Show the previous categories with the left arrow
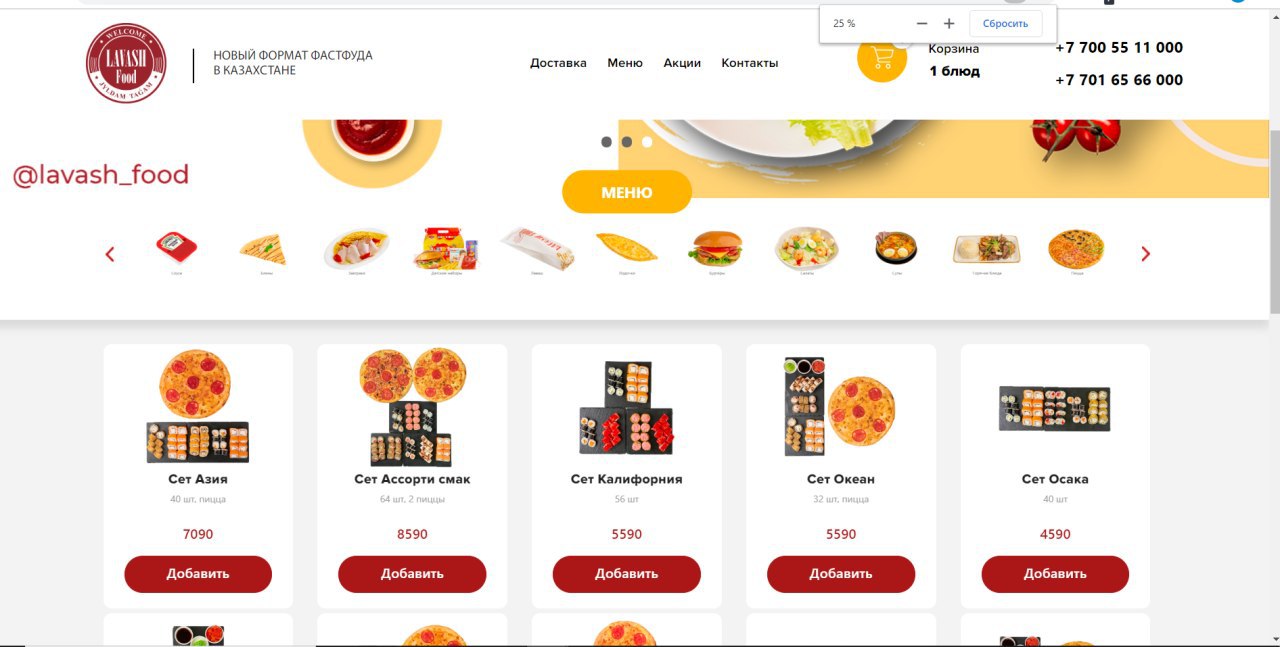This screenshot has width=1280, height=647. [x=110, y=254]
